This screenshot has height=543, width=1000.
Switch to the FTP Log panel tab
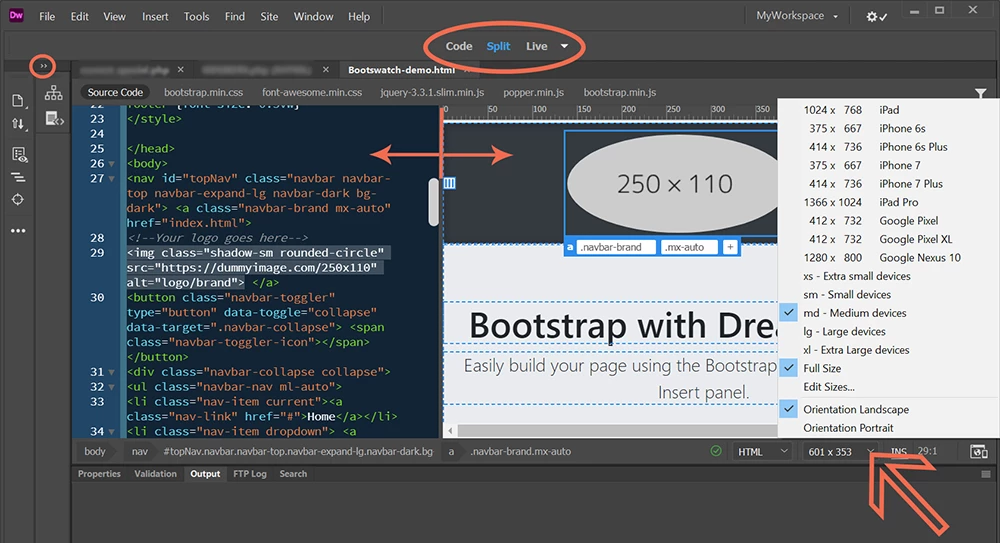249,474
